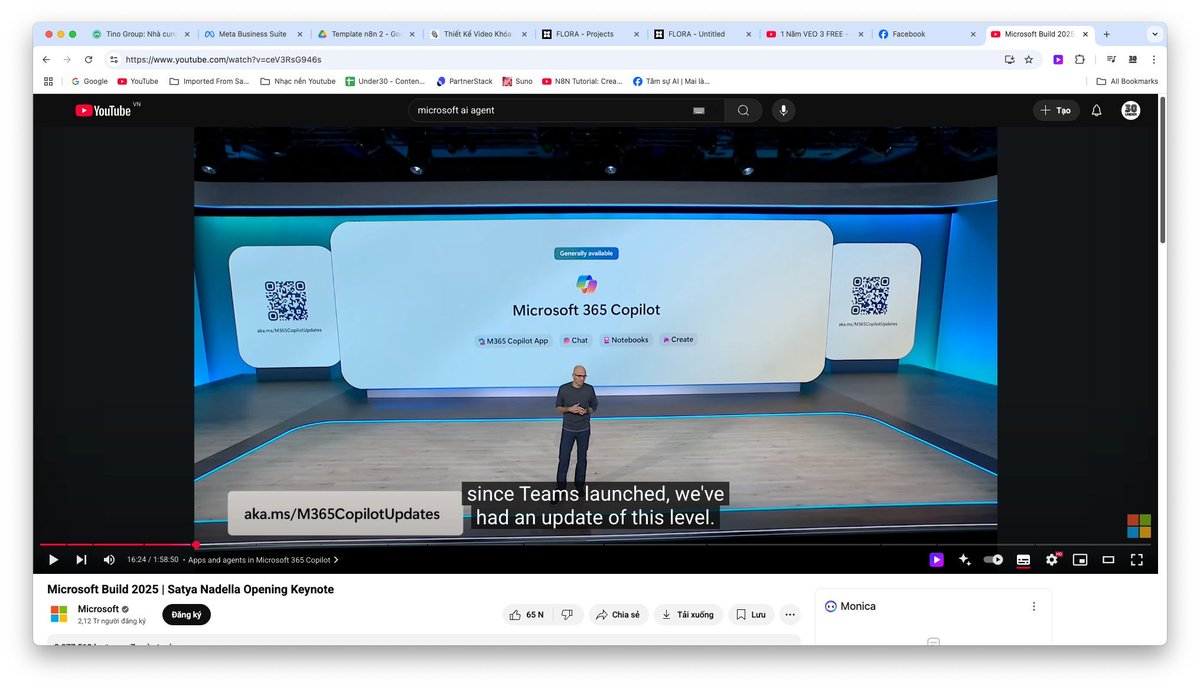Image resolution: width=1200 pixels, height=689 pixels.
Task: Click the Tạo create button
Action: [x=1055, y=110]
